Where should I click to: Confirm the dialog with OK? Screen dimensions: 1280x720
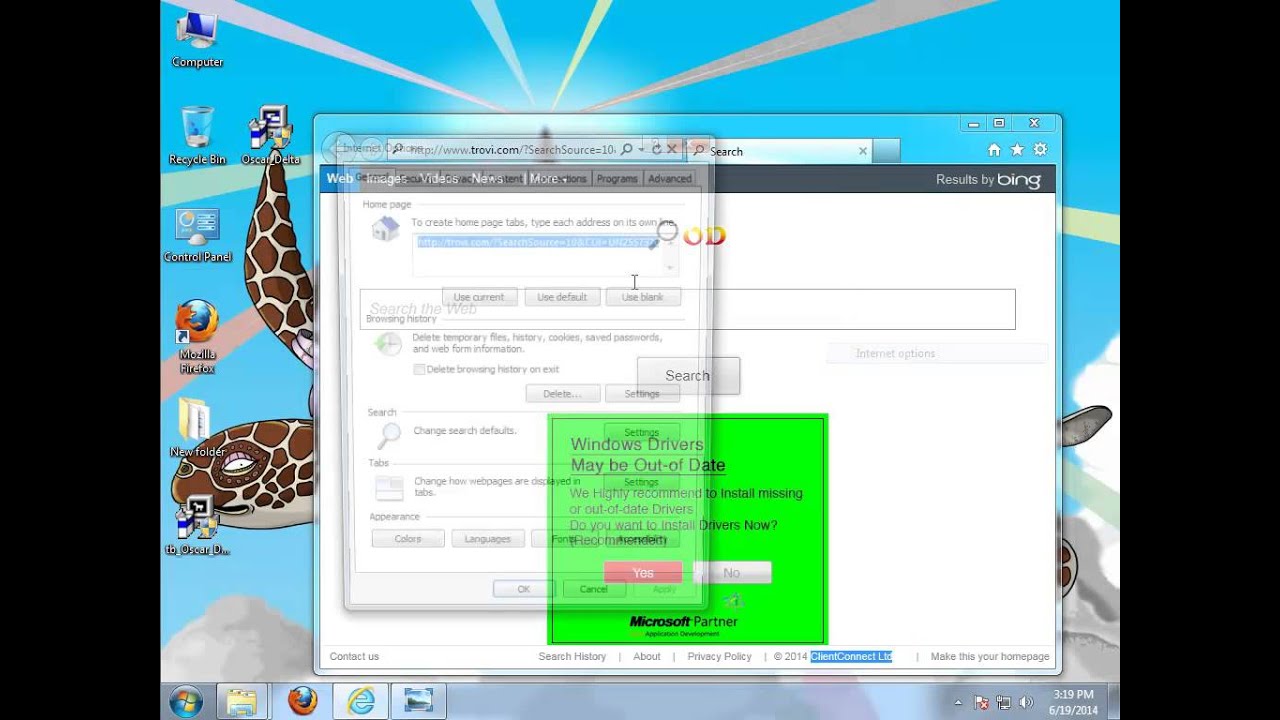523,589
